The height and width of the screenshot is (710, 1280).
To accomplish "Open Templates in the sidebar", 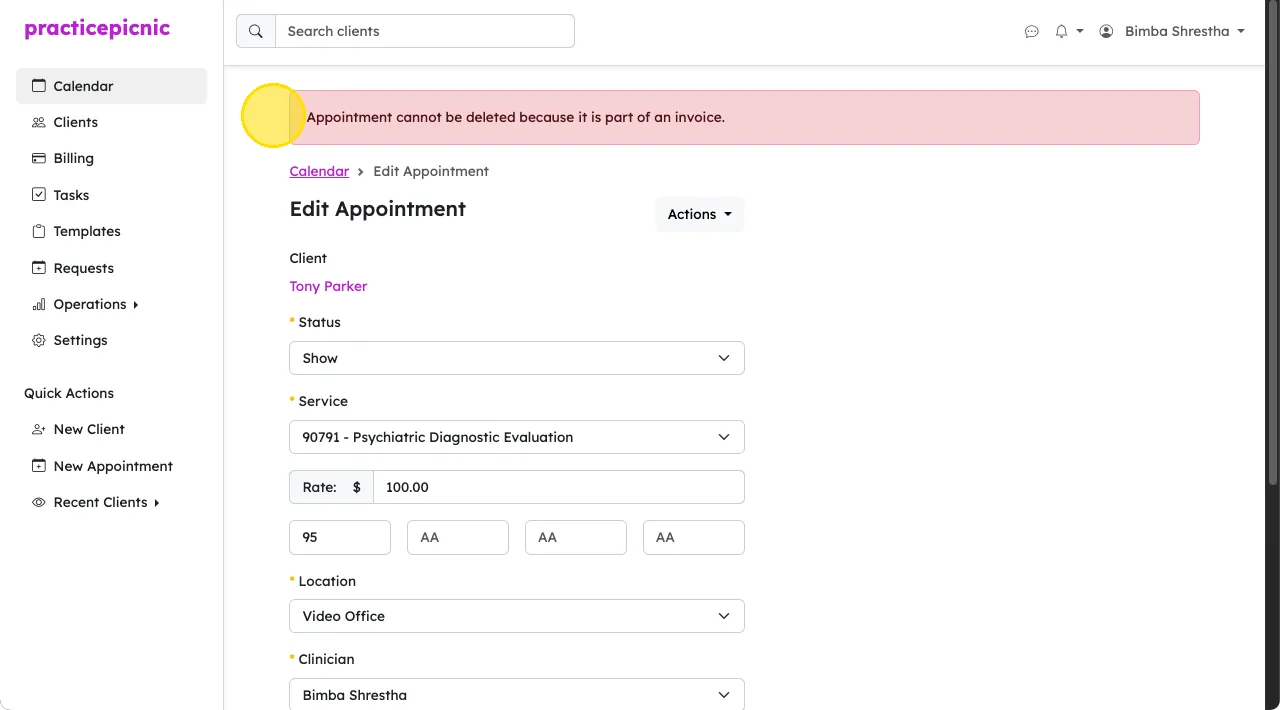I will tap(111, 231).
